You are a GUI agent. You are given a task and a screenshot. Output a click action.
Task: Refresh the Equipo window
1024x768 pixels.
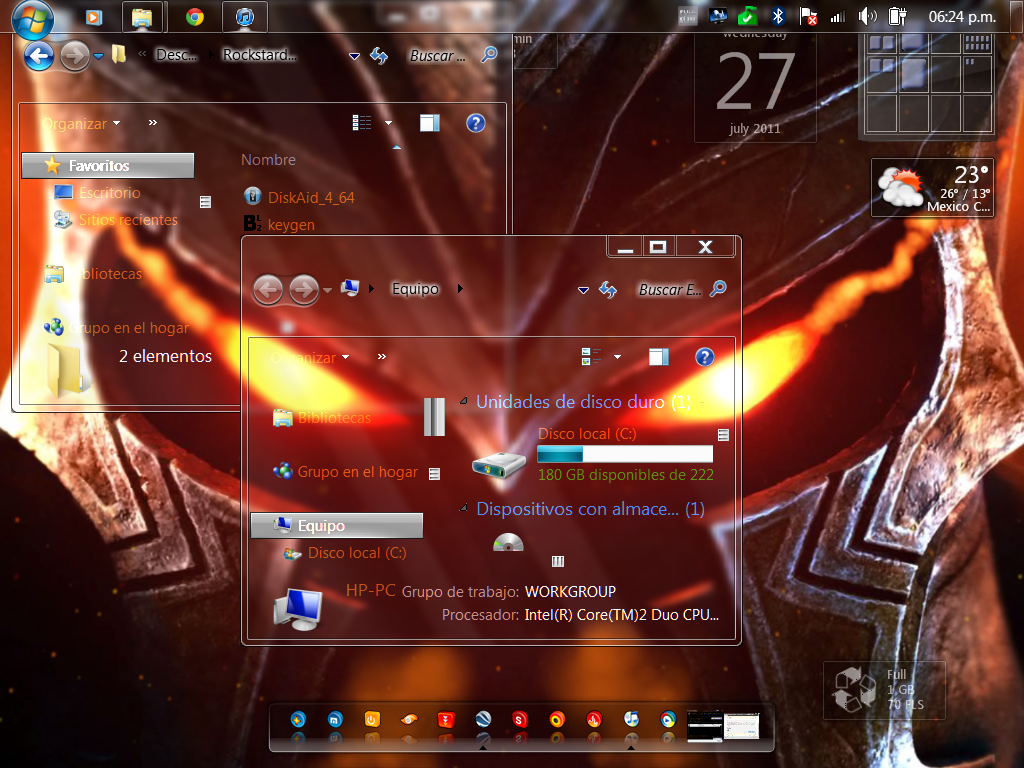pos(608,289)
